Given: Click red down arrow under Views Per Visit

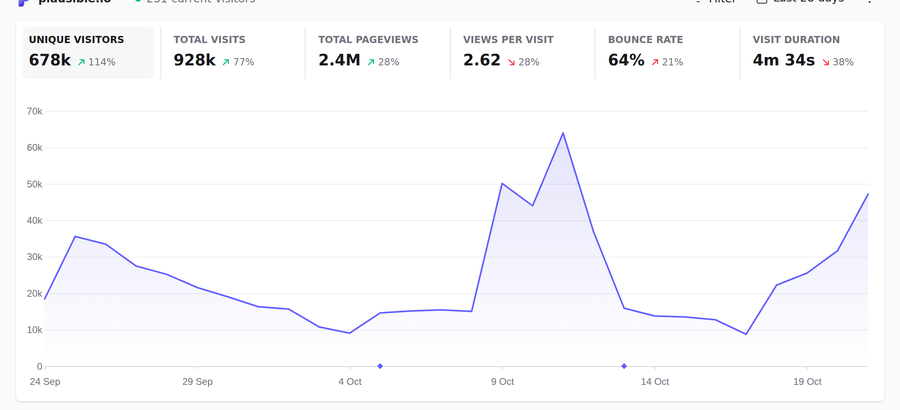Looking at the screenshot, I should [511, 62].
